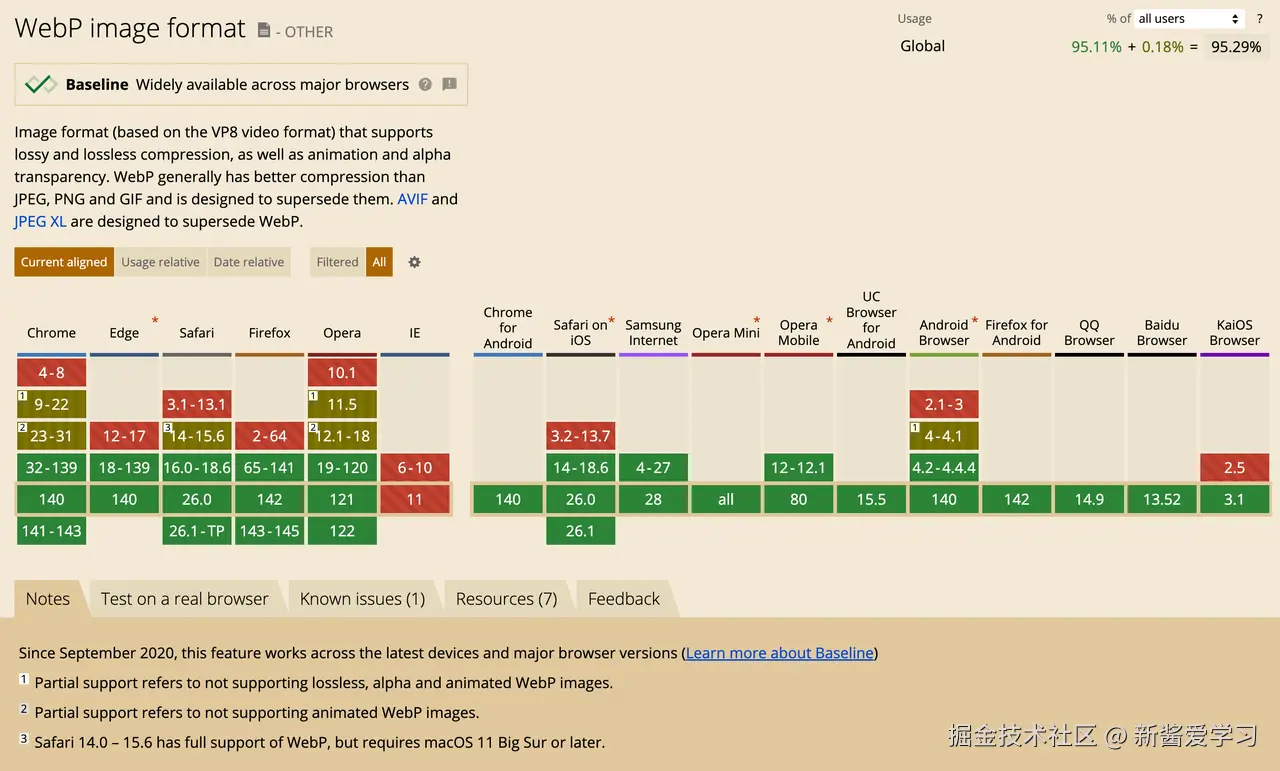The image size is (1280, 771).
Task: Open the Known issues (1) tab
Action: click(x=363, y=599)
